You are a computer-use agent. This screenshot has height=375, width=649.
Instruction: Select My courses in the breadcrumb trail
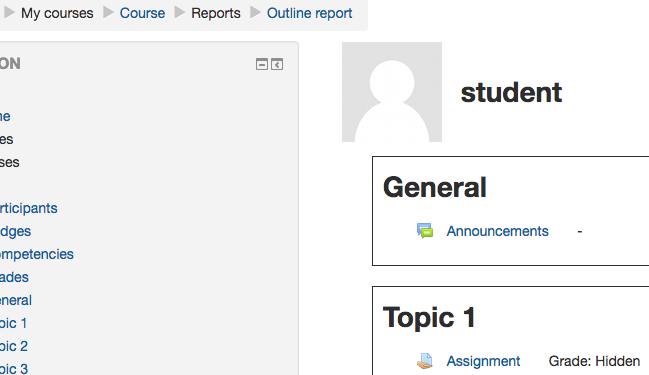[57, 13]
